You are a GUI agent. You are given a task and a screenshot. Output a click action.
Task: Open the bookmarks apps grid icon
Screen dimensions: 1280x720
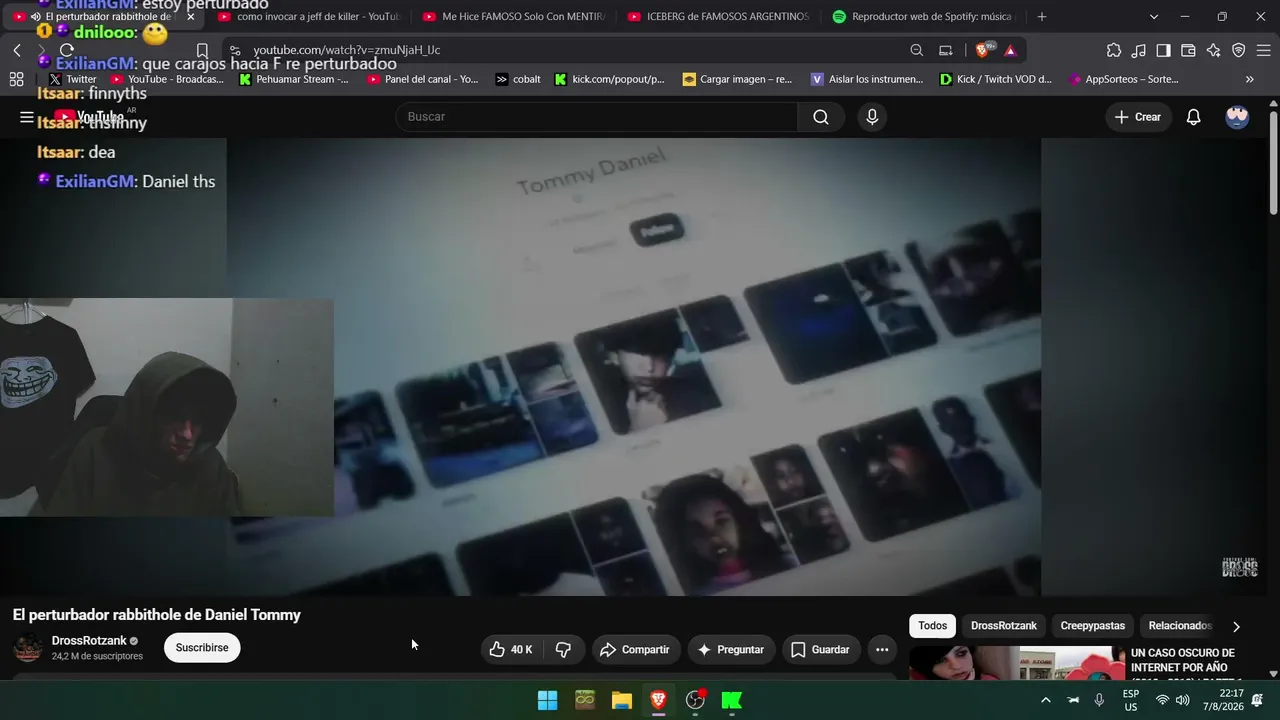16,79
